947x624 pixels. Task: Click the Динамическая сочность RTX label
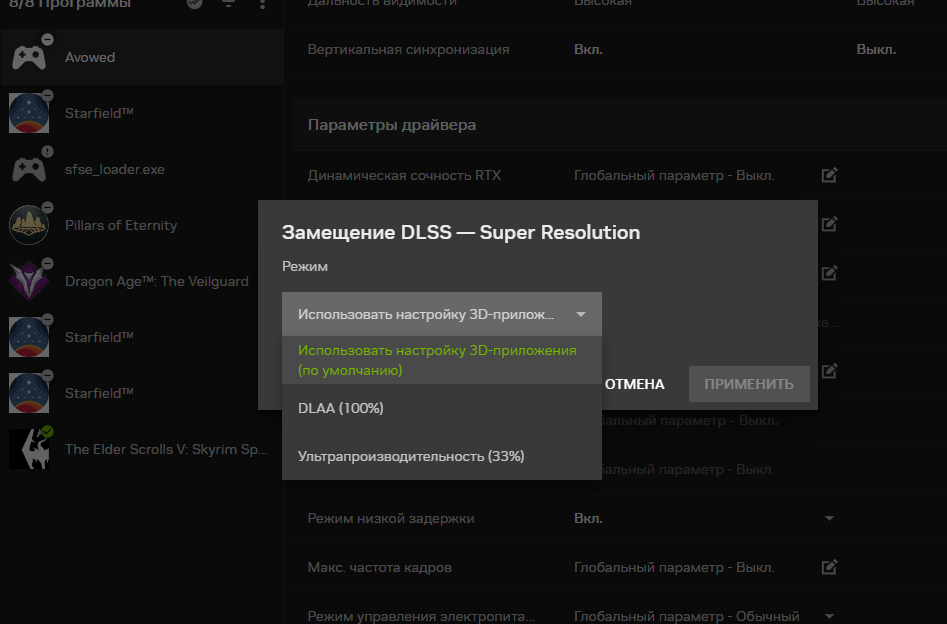click(404, 175)
